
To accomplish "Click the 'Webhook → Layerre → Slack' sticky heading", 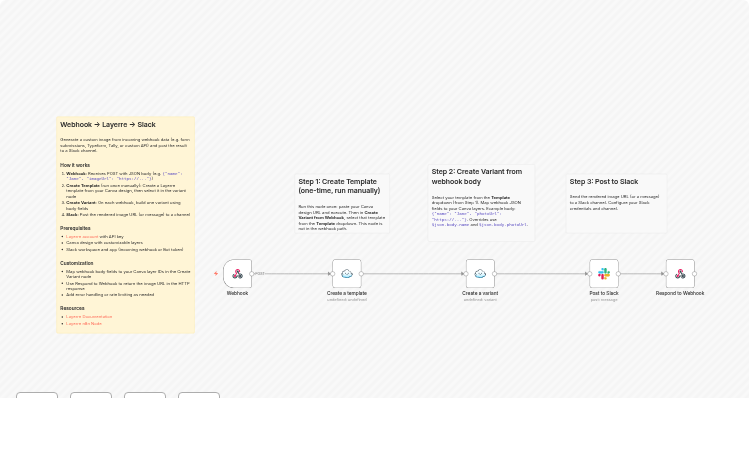I will click(108, 125).
